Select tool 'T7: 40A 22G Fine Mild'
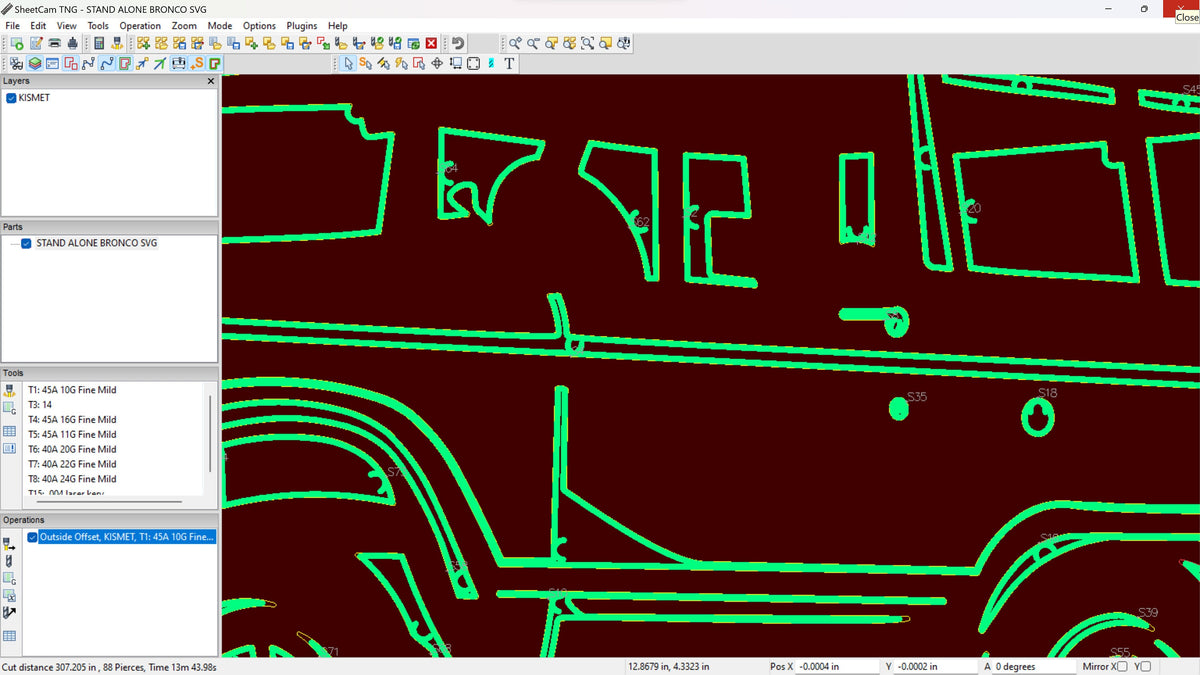This screenshot has height=675, width=1200. click(72, 464)
